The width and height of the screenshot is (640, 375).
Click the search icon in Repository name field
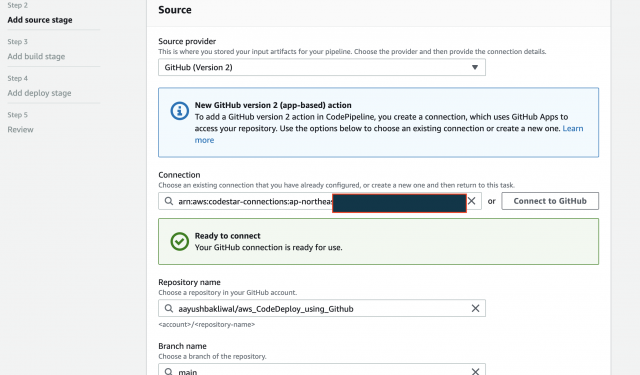coord(169,308)
